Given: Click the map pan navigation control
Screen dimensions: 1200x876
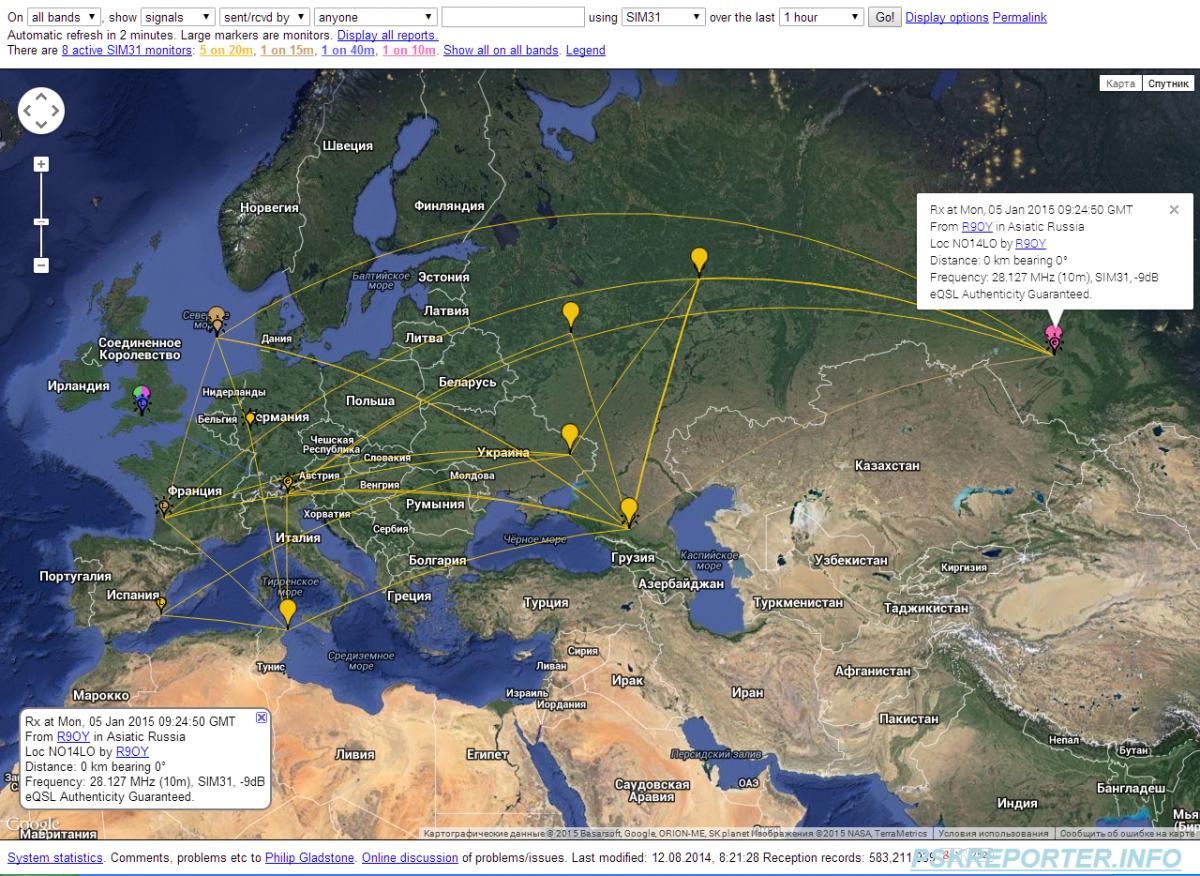Looking at the screenshot, I should (41, 111).
